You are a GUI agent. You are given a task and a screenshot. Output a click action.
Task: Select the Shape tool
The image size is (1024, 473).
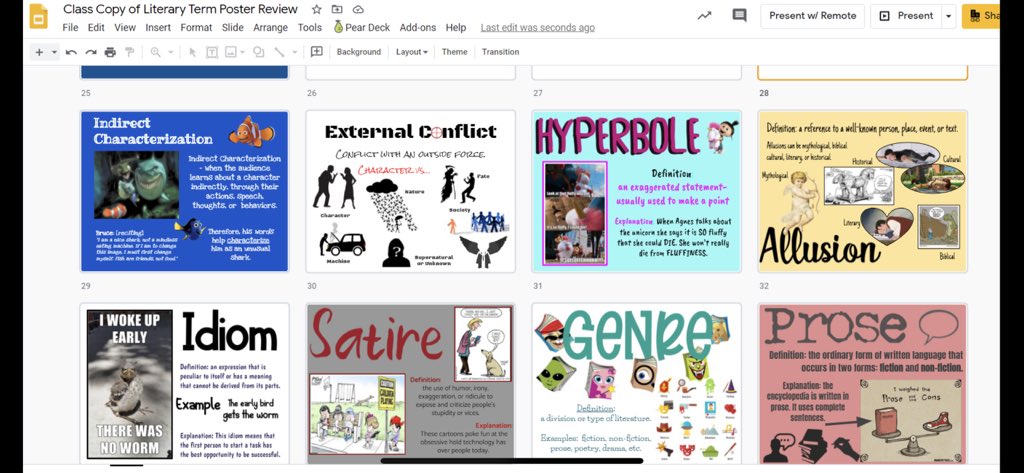coord(259,52)
